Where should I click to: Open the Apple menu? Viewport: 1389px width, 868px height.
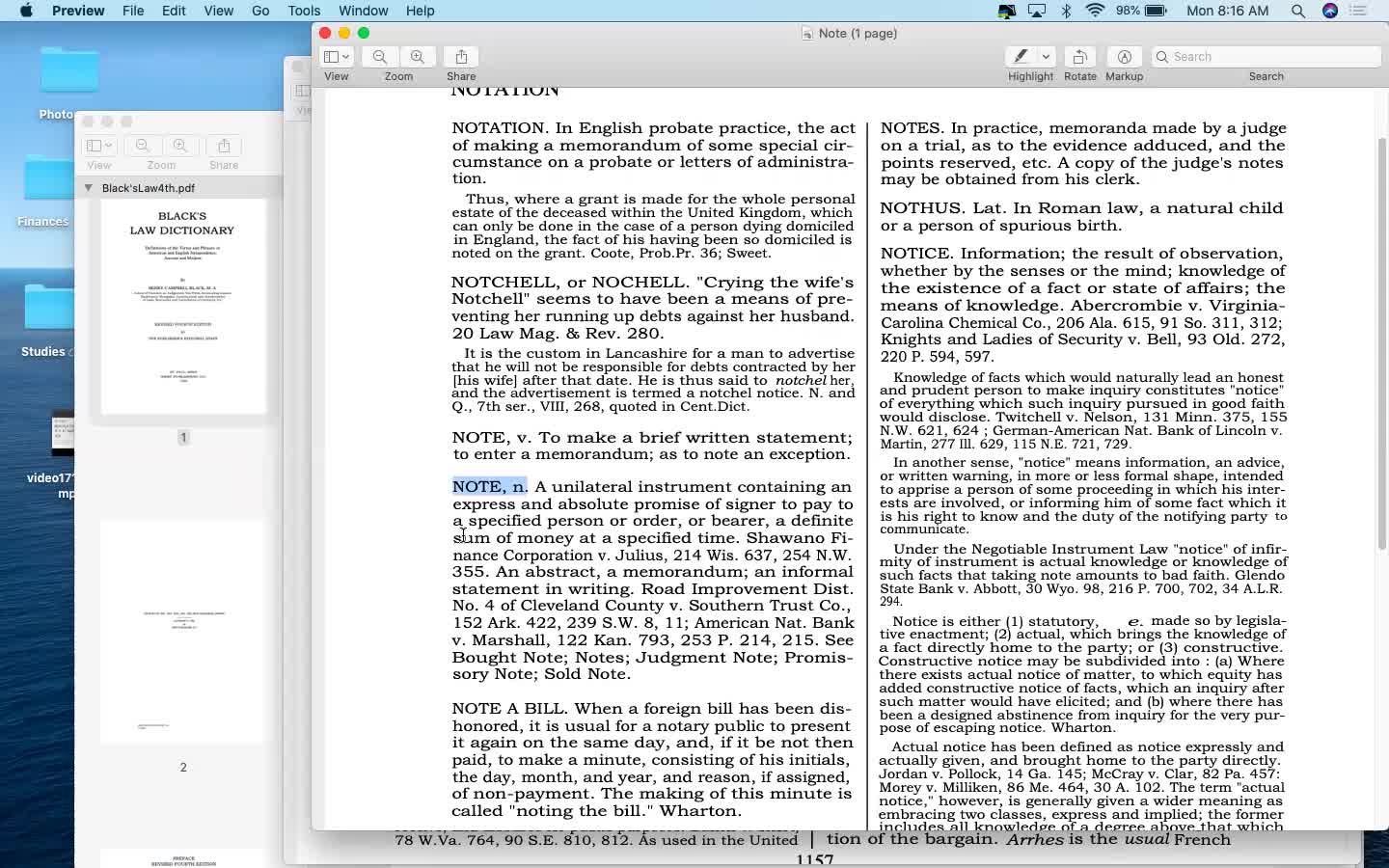coord(26,11)
